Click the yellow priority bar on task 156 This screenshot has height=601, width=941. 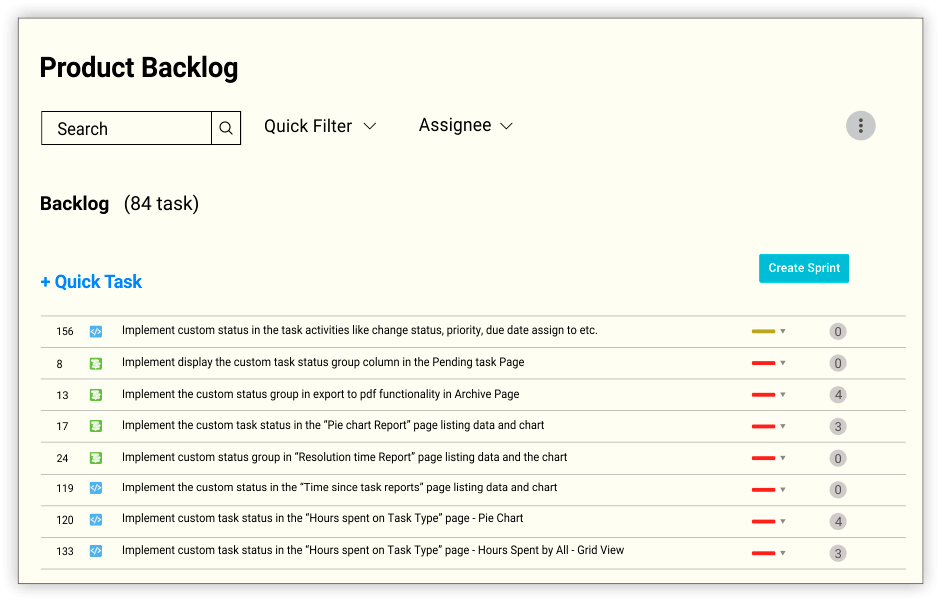[763, 331]
